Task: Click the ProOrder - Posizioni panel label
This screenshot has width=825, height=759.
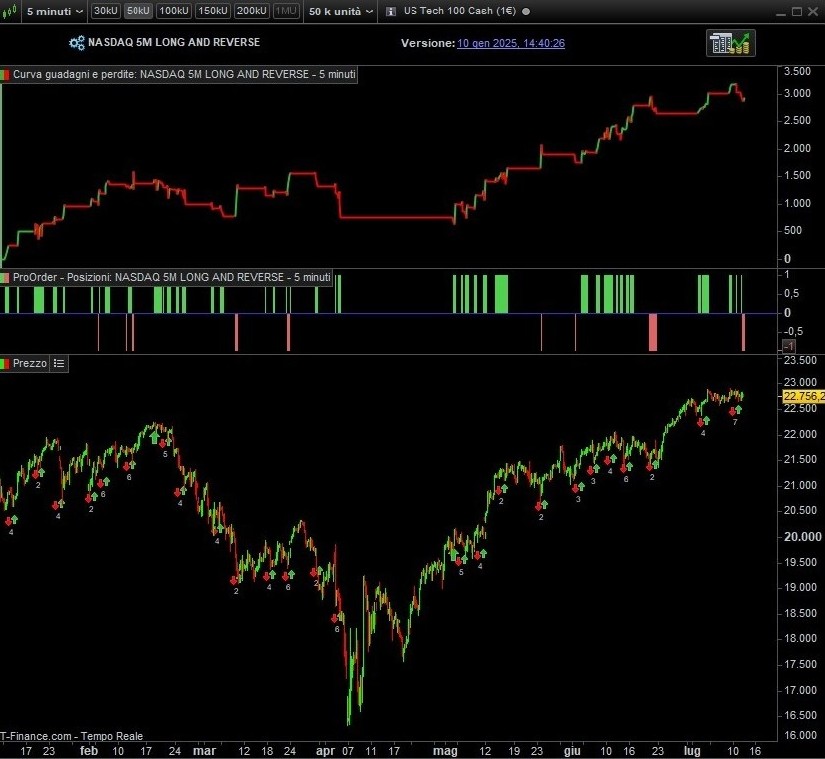Action: [172, 277]
